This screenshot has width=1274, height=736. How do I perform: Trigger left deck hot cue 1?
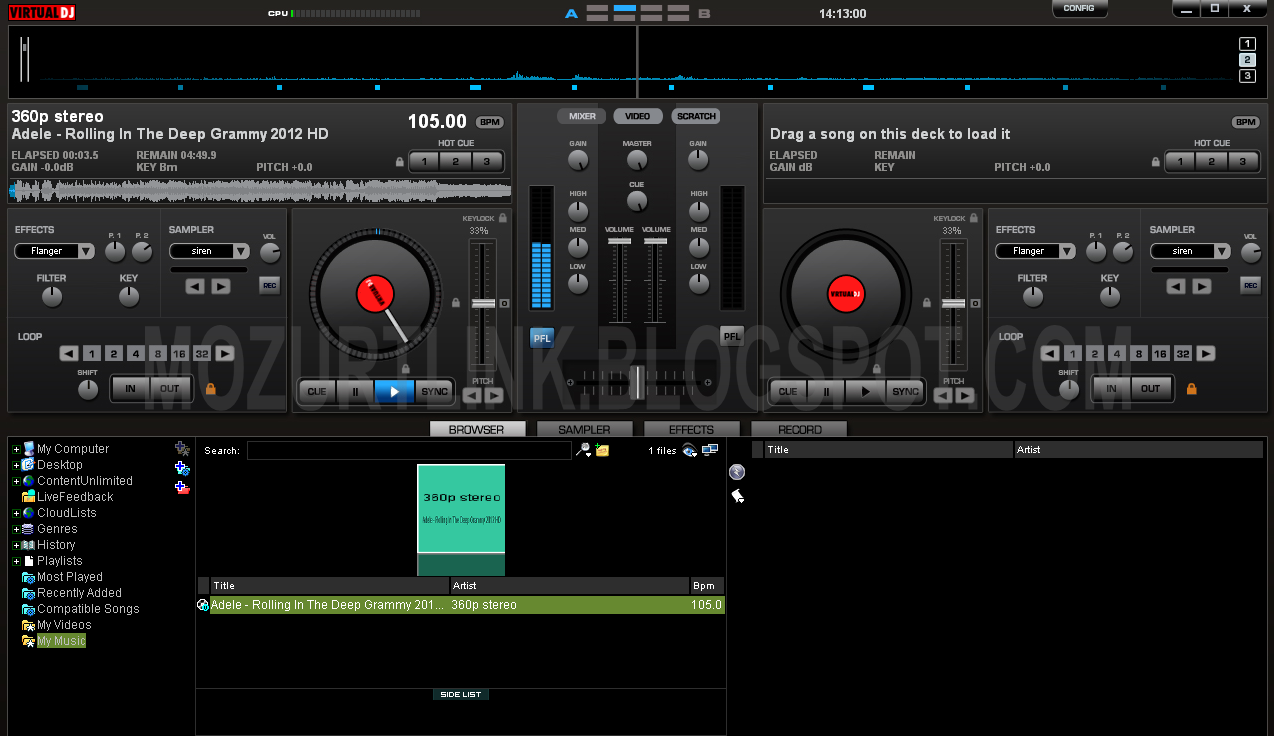pos(424,161)
